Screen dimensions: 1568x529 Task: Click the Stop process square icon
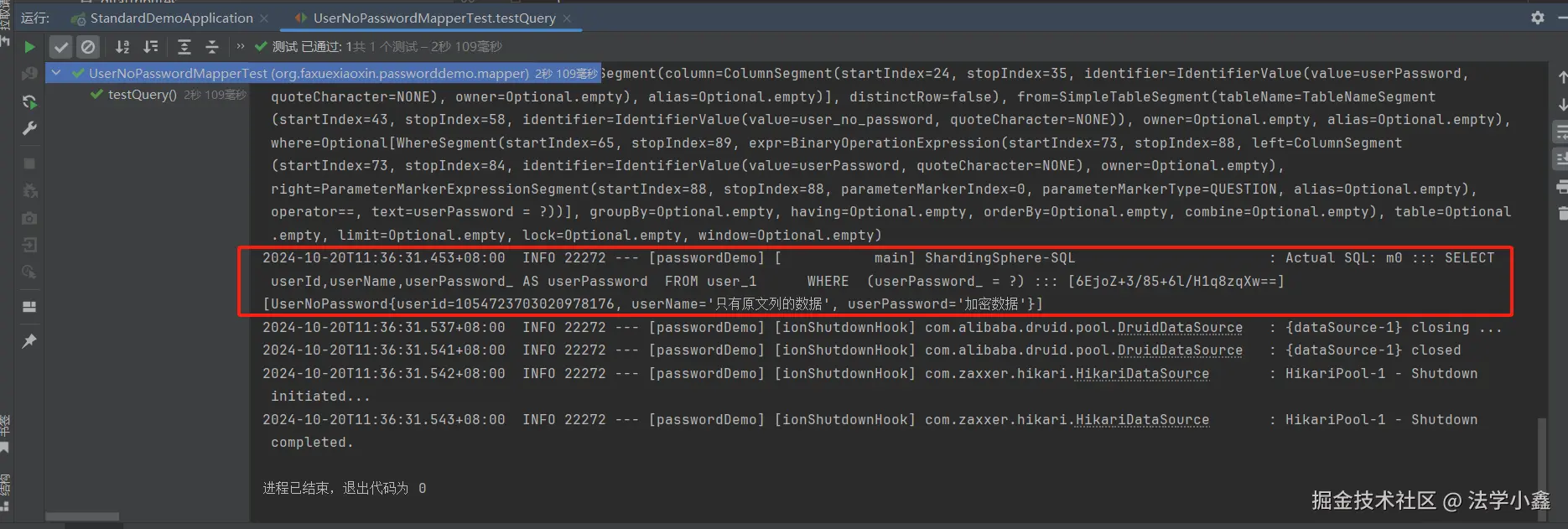pos(29,163)
